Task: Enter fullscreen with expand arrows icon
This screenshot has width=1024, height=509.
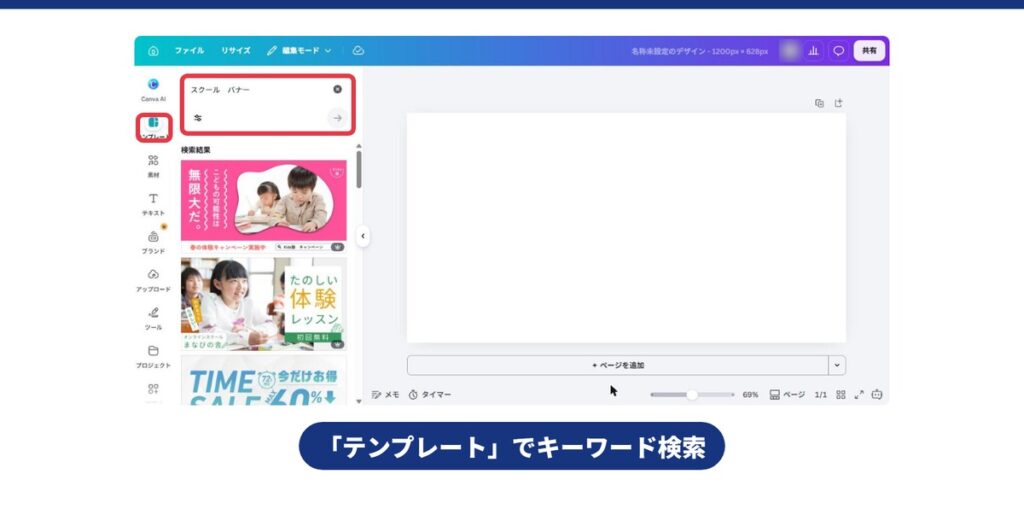Action: [x=859, y=395]
